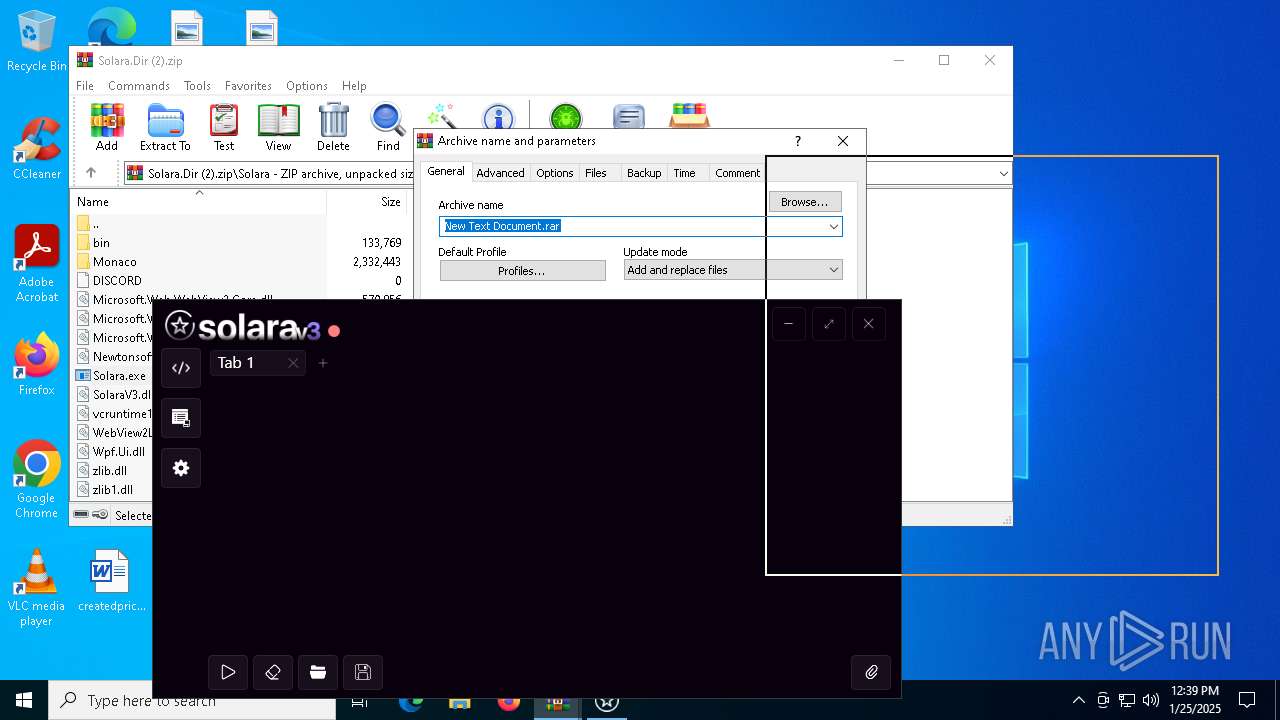Viewport: 1280px width, 720px height.
Task: Open Update mode dropdown
Action: click(x=733, y=270)
